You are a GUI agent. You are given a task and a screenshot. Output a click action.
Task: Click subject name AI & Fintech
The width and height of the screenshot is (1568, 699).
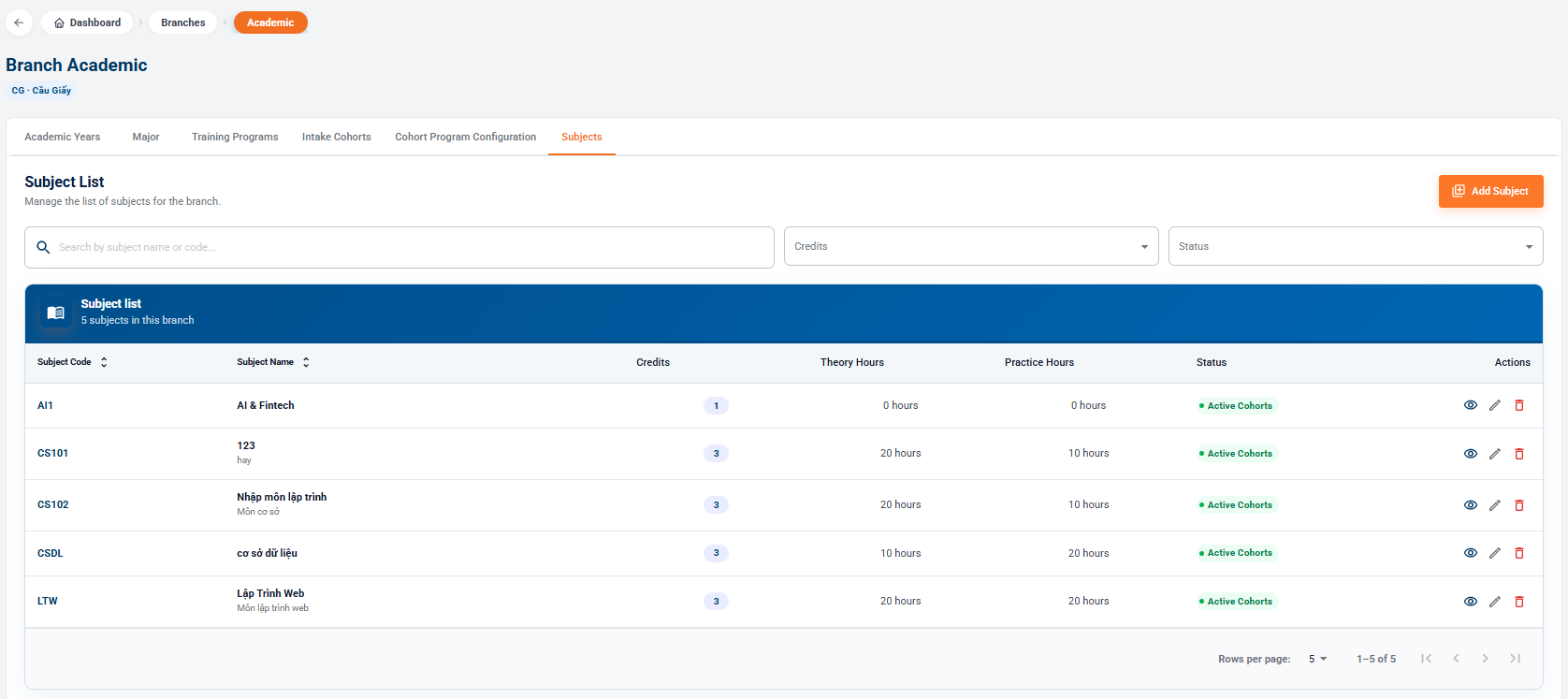pos(266,406)
